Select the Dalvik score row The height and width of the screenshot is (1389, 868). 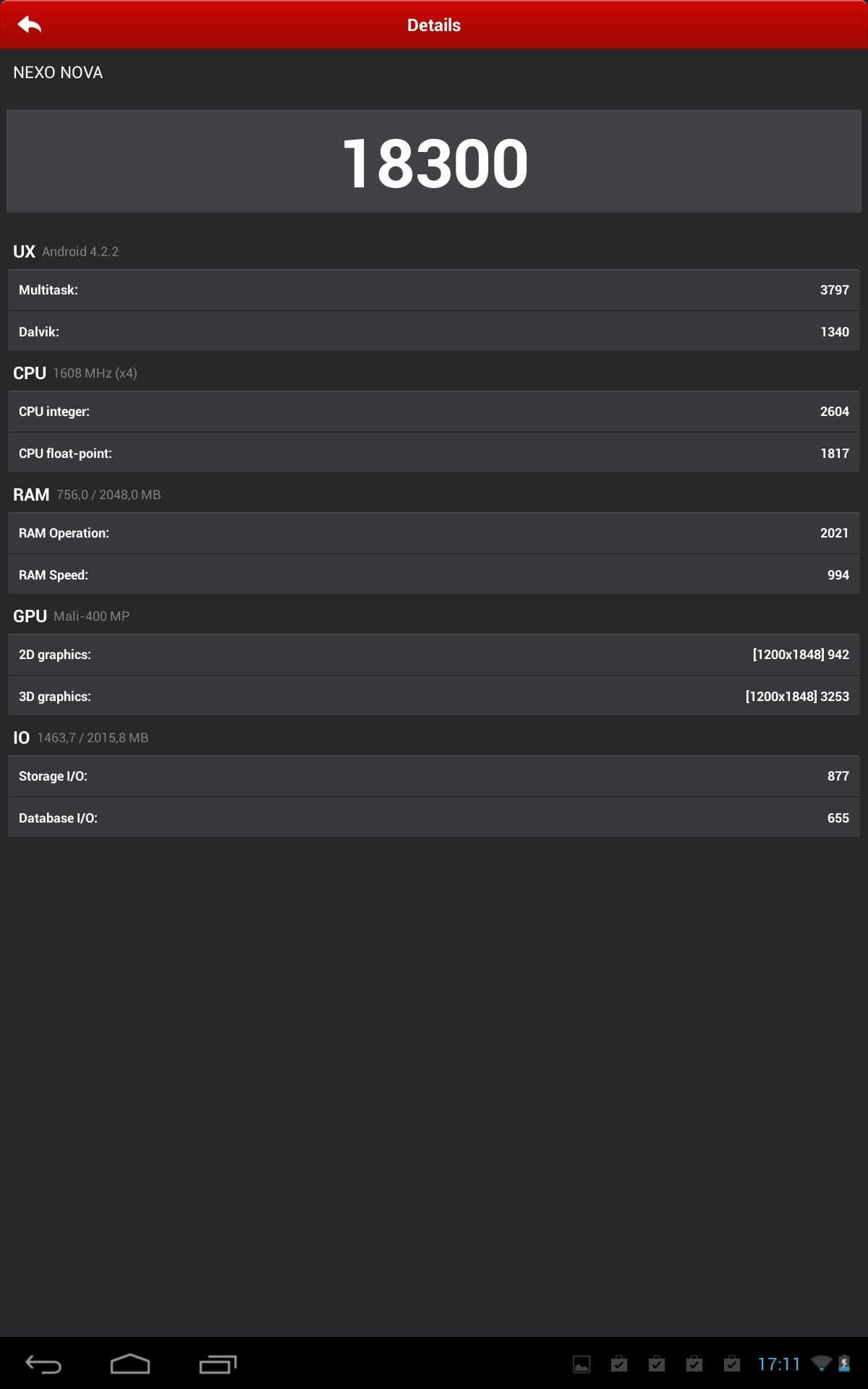click(x=434, y=332)
